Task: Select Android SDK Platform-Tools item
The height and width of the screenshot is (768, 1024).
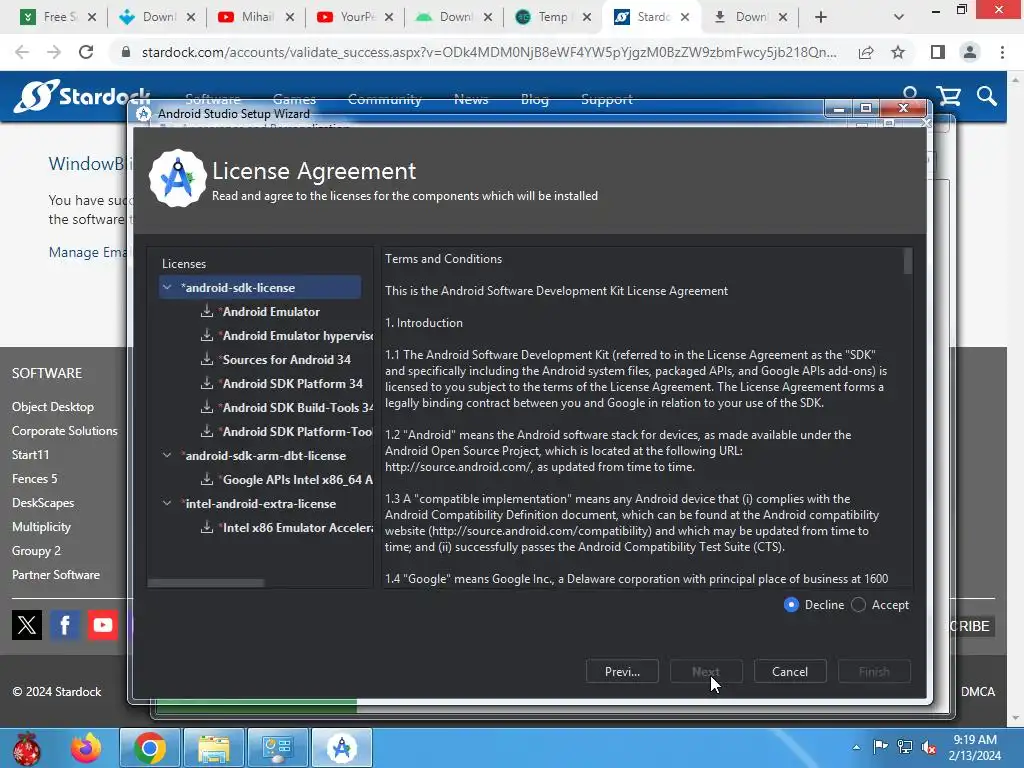Action: click(x=298, y=432)
